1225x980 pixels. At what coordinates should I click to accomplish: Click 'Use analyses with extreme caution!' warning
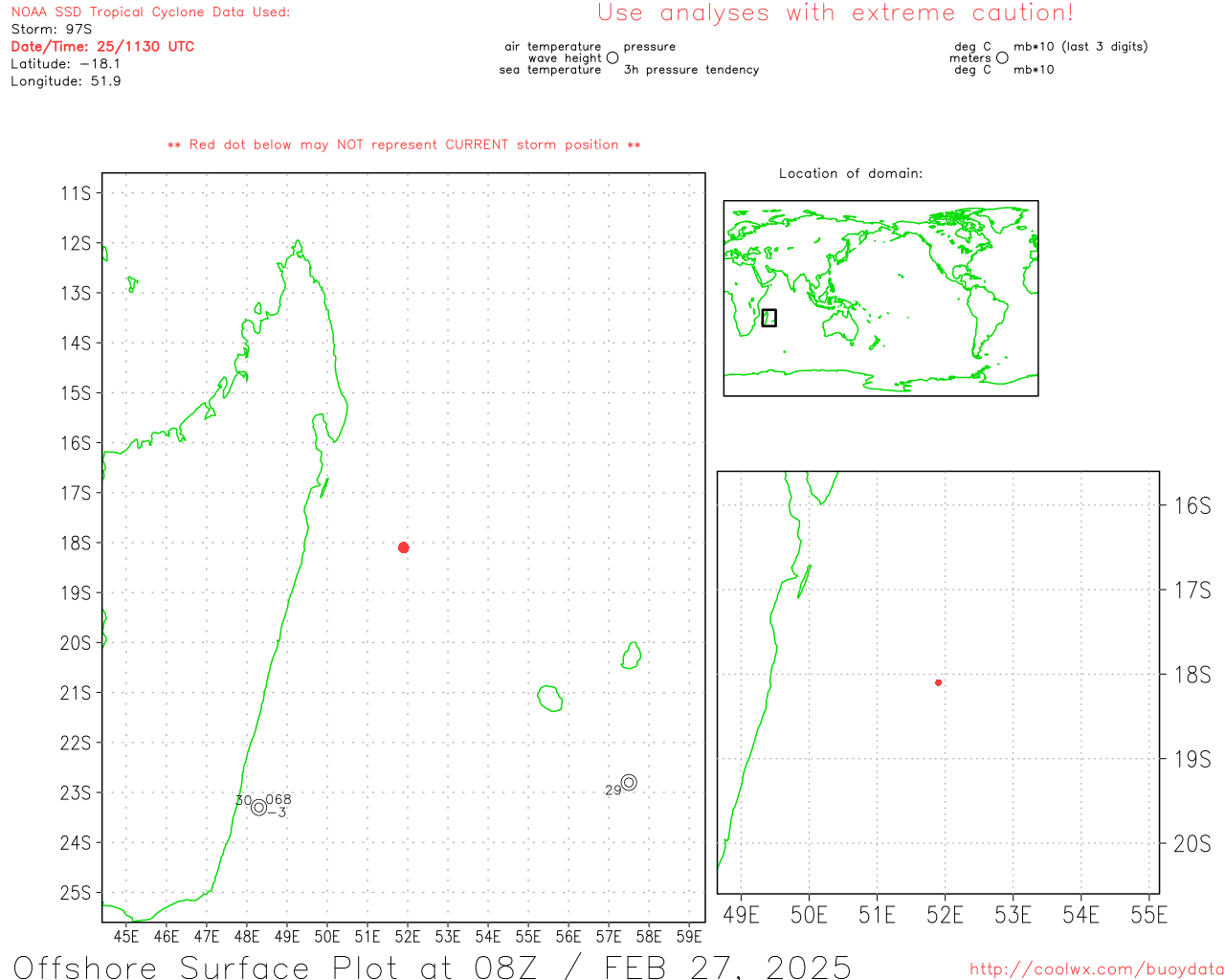[x=835, y=13]
